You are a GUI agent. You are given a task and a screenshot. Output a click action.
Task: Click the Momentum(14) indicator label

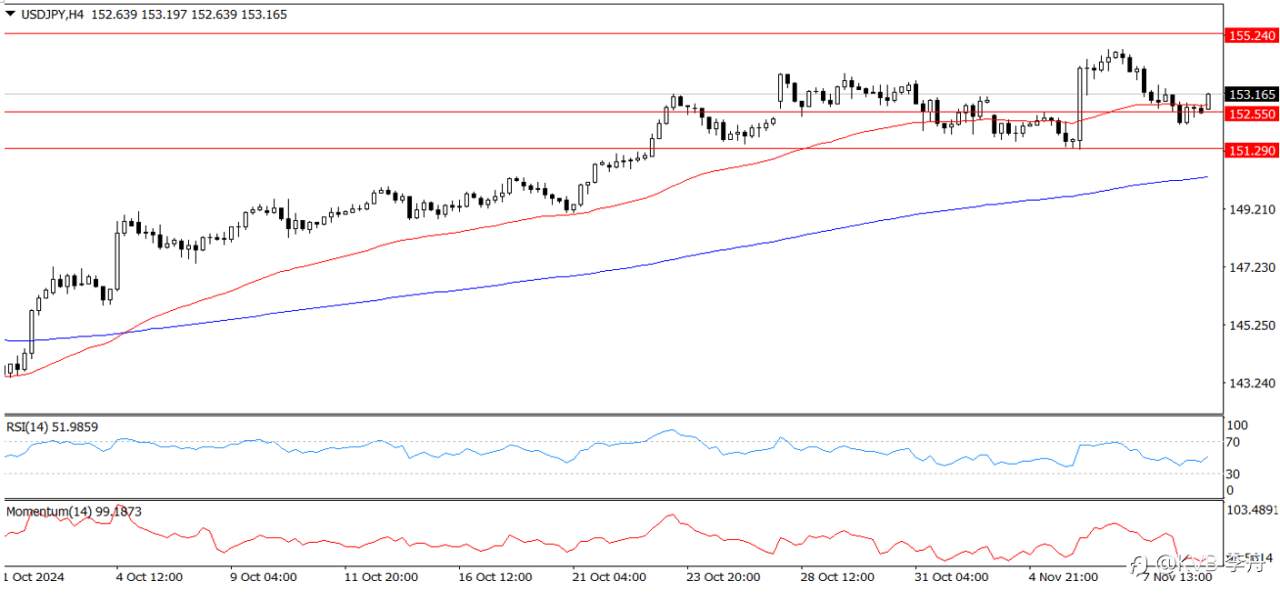coord(74,511)
